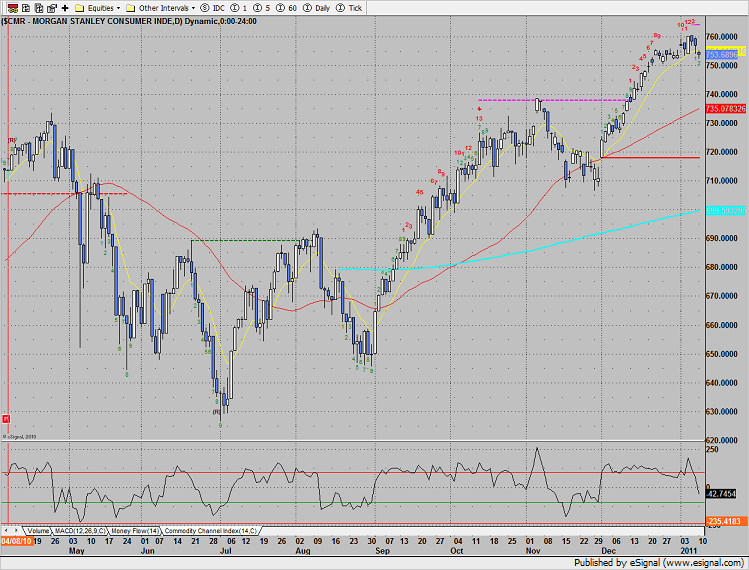Click the chart title $CMR Morgan Stanley Consumer
This screenshot has height=570, width=749.
pyautogui.click(x=128, y=21)
